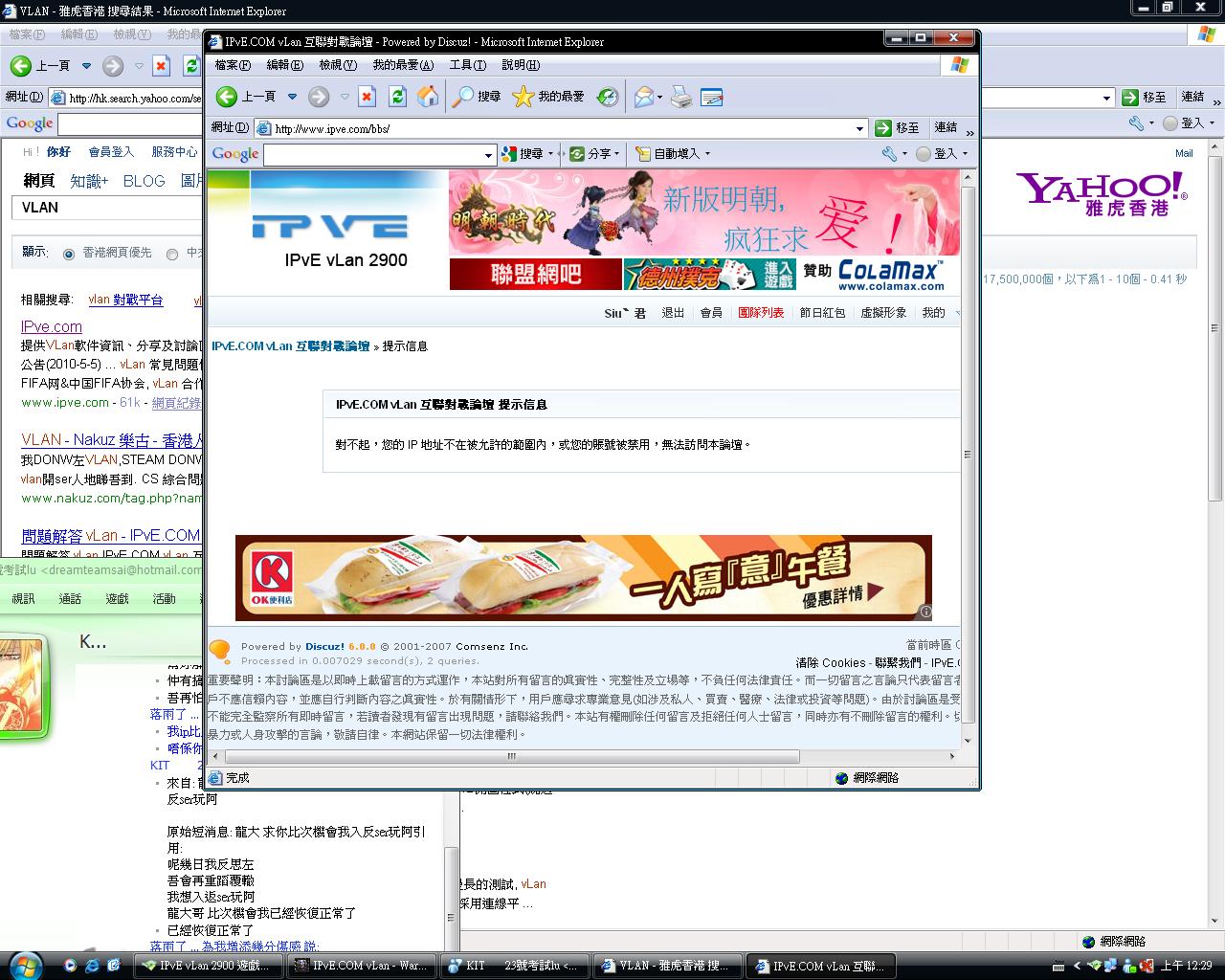Viewport: 1225px width, 980px height.
Task: Open the 檔案(F) menu in the IPvE window
Action: pyautogui.click(x=233, y=65)
